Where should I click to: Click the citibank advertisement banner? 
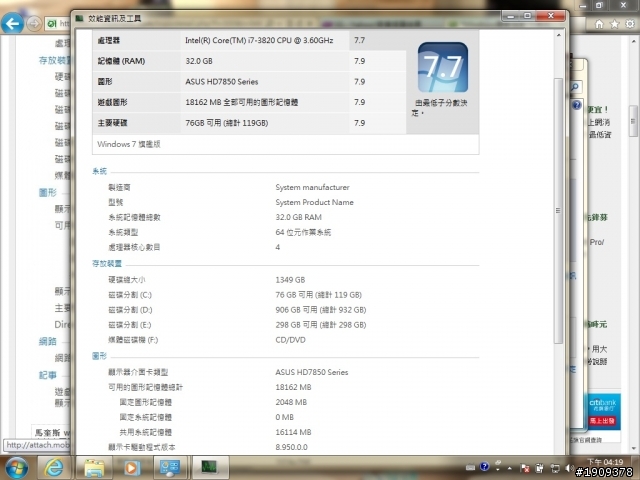pos(603,411)
